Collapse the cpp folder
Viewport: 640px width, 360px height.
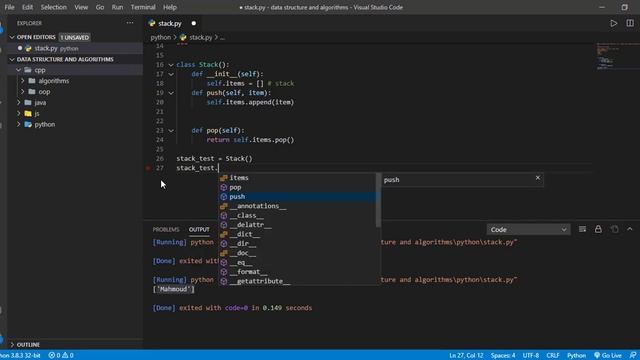[x=18, y=70]
